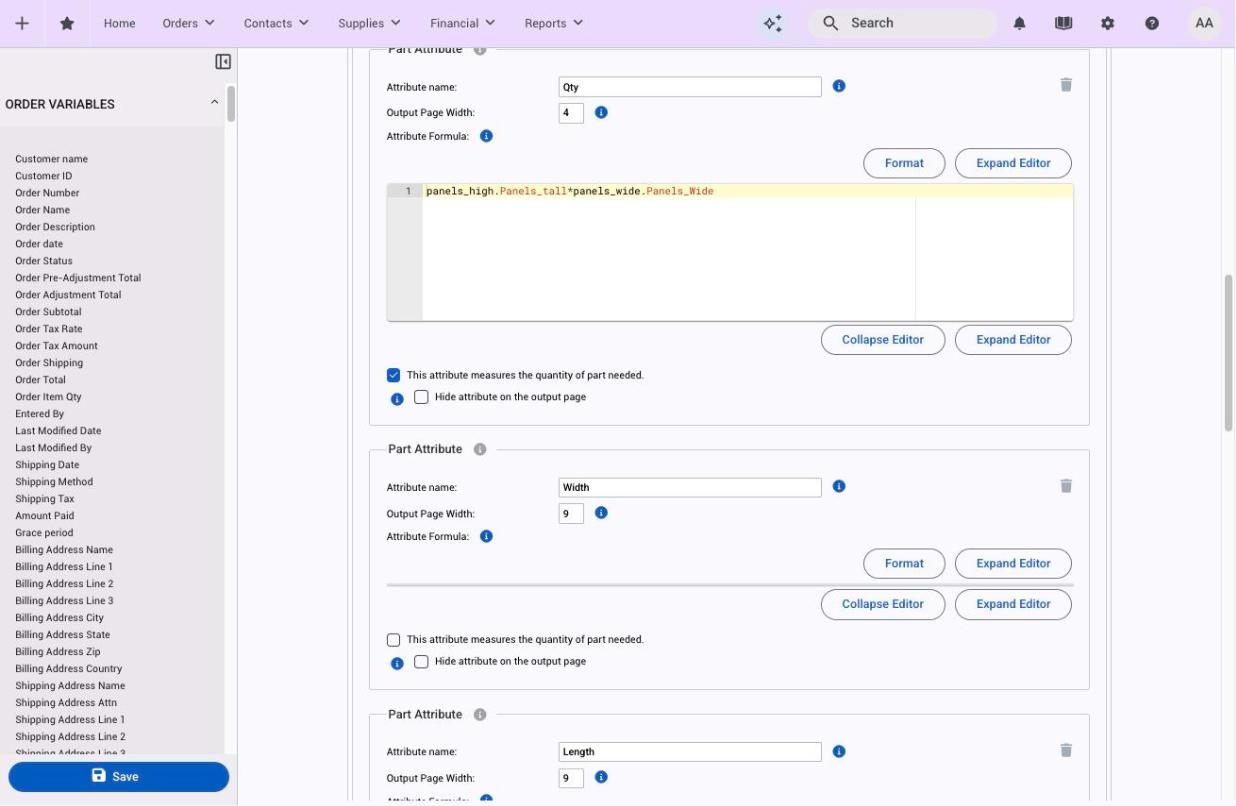This screenshot has width=1236, height=806.
Task: Open Contacts dropdown menu
Action: pos(276,23)
